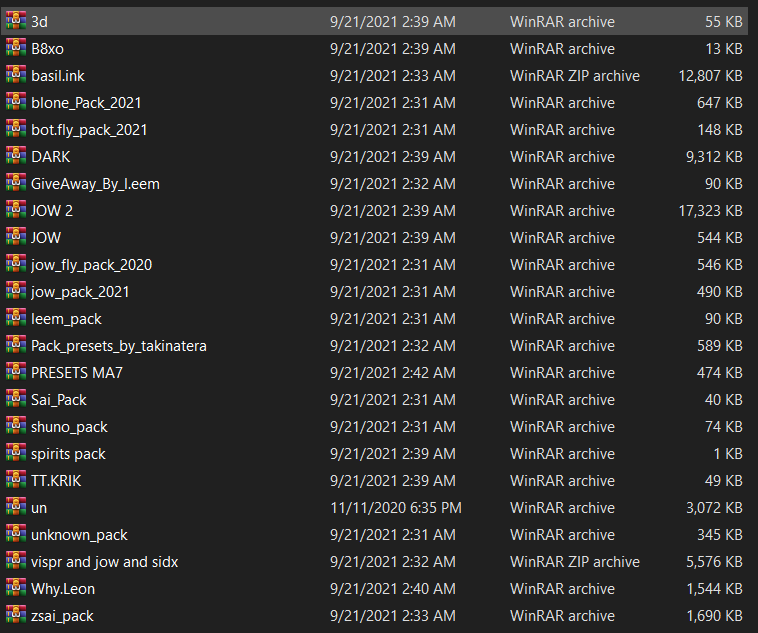Image resolution: width=758 pixels, height=633 pixels.
Task: Click the PRESETS MA7 file name
Action: pyautogui.click(x=77, y=373)
